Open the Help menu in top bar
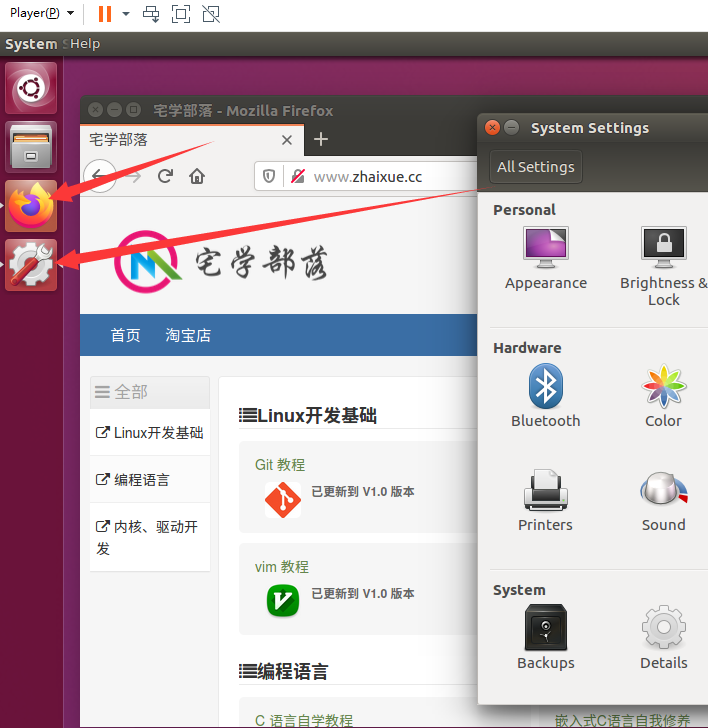Viewport: 708px width, 728px height. click(85, 44)
